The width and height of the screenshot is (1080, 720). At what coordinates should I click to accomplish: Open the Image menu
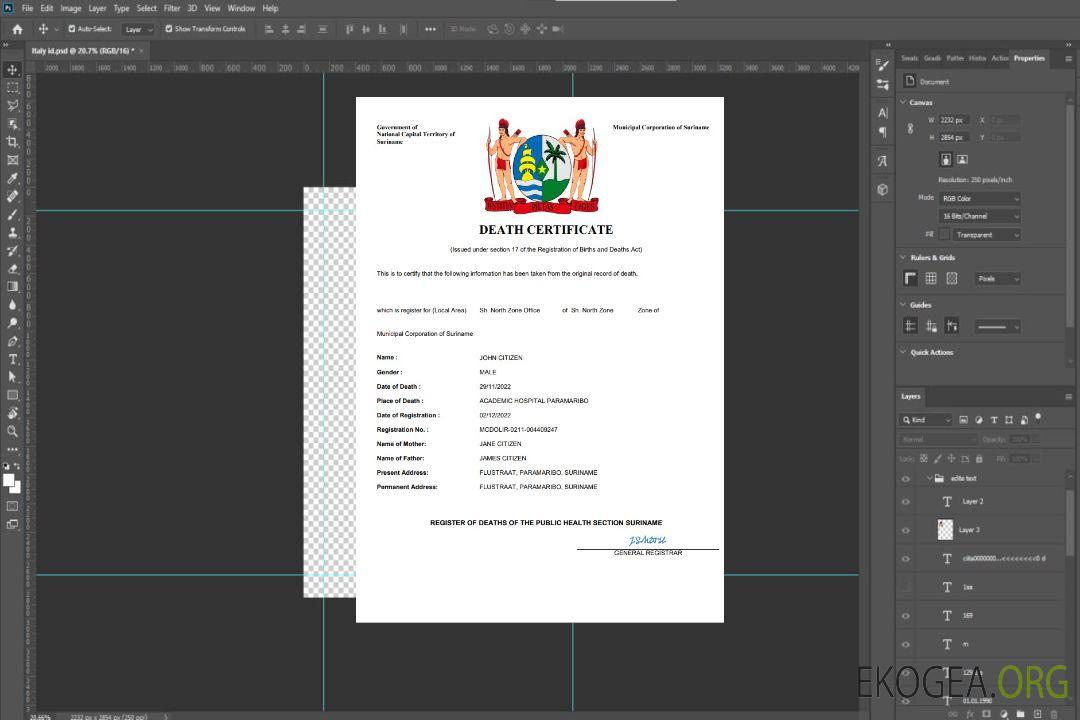coord(70,8)
